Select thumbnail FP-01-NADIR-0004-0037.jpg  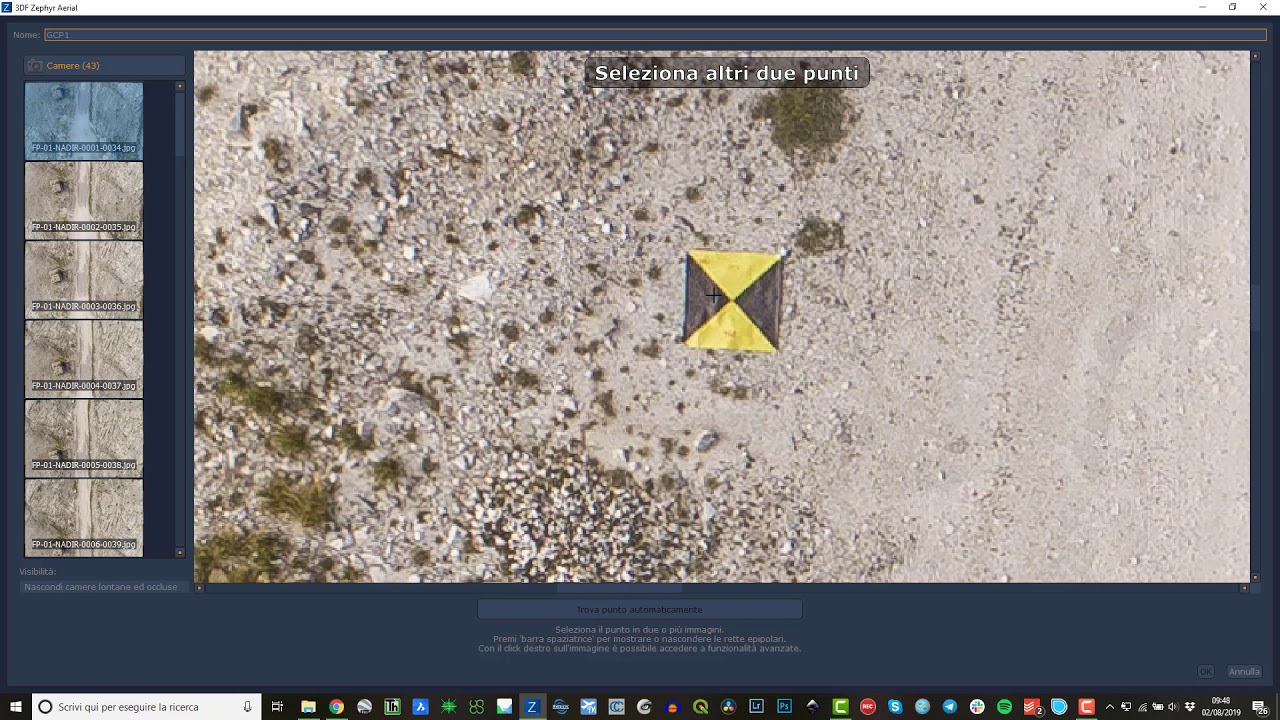tap(84, 359)
